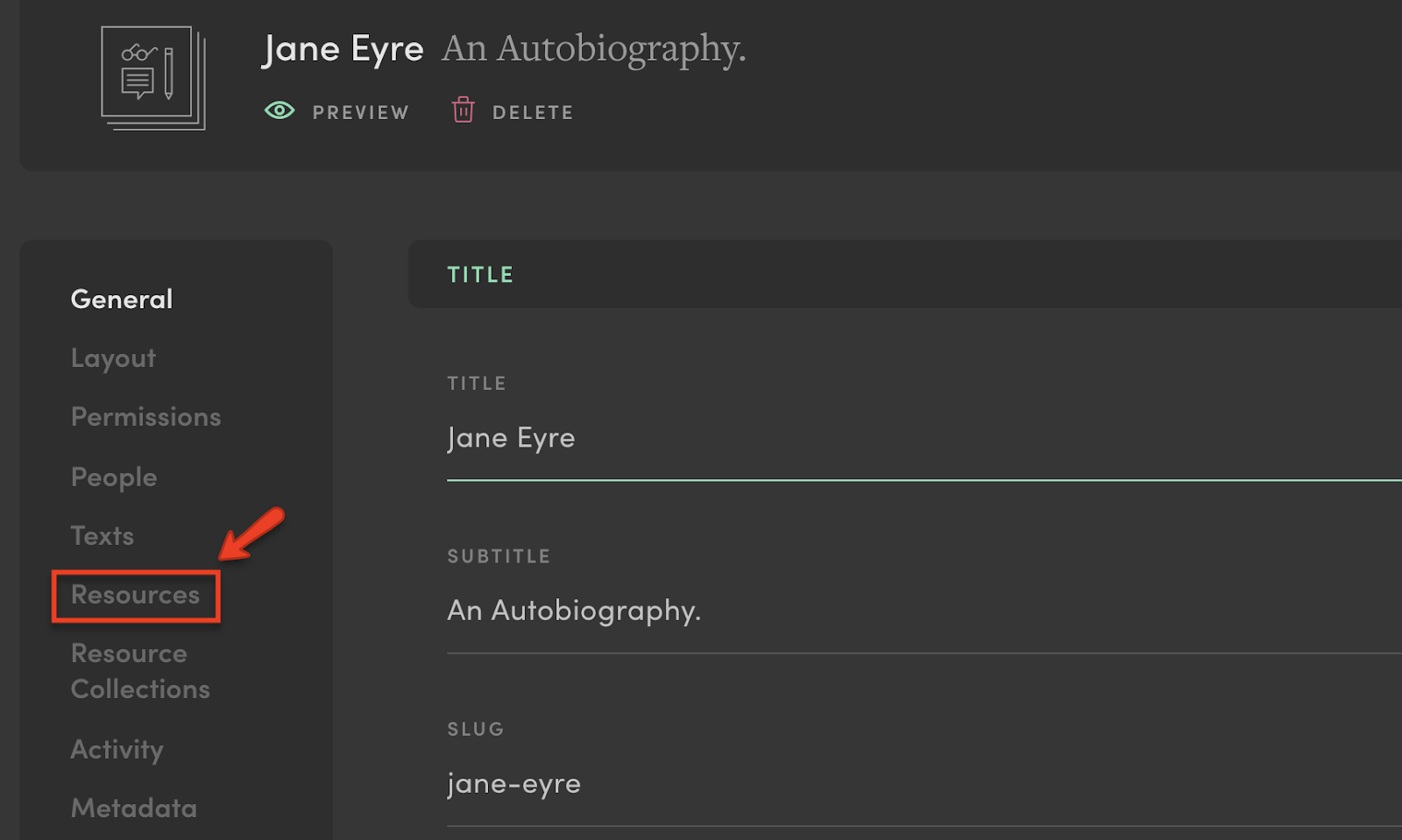The image size is (1402, 840).
Task: Open the Resources section
Action: click(x=135, y=596)
